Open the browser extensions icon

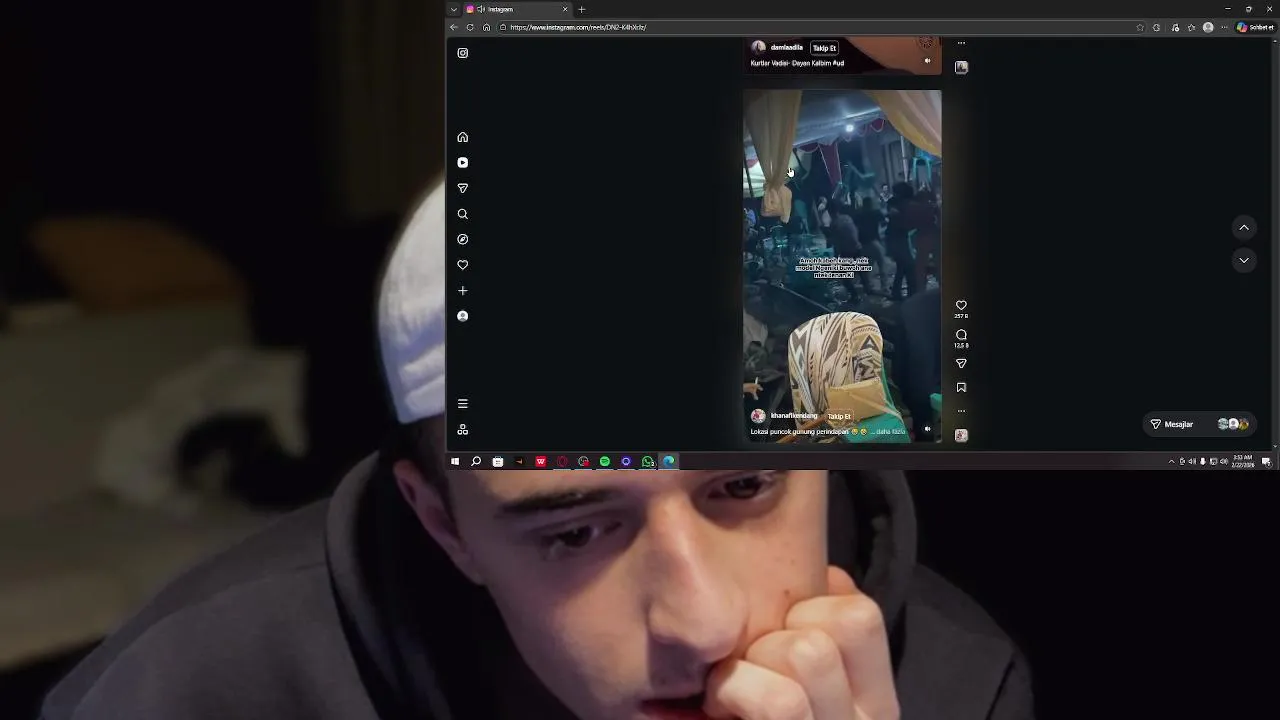(x=1157, y=27)
